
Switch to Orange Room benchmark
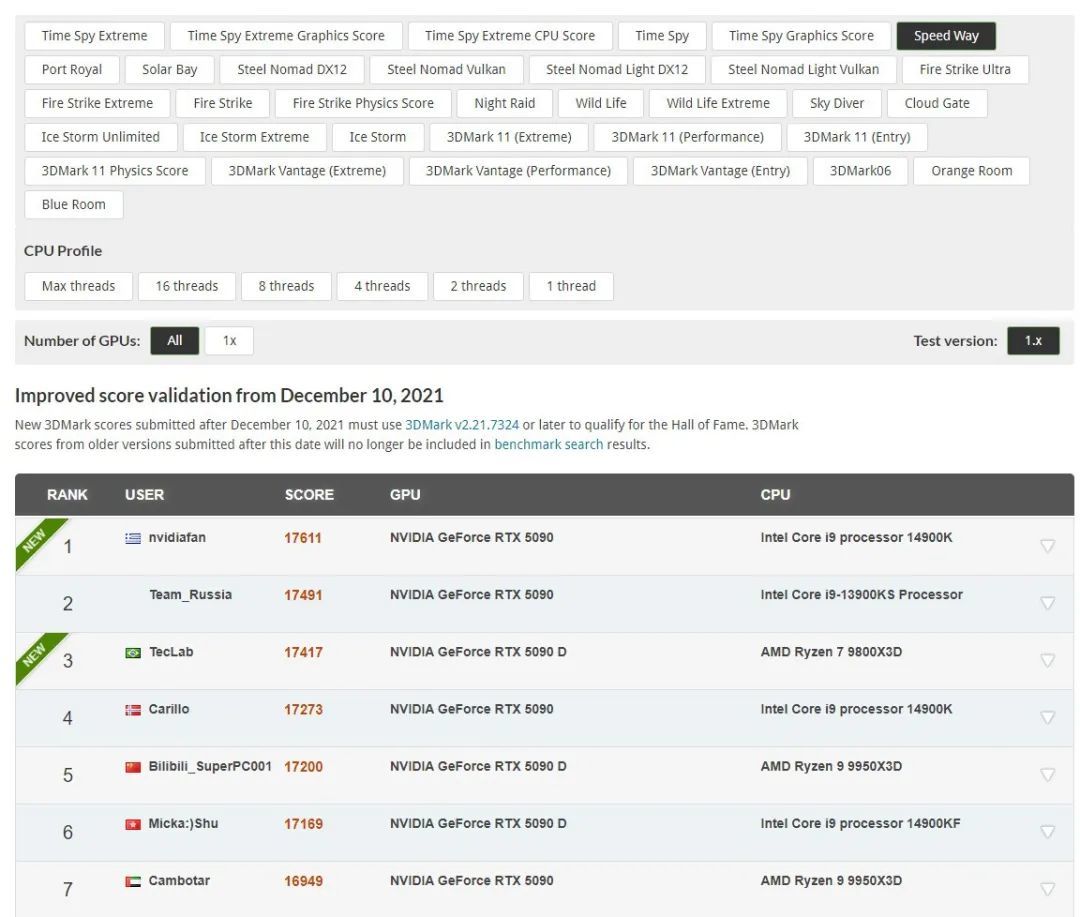[x=972, y=171]
